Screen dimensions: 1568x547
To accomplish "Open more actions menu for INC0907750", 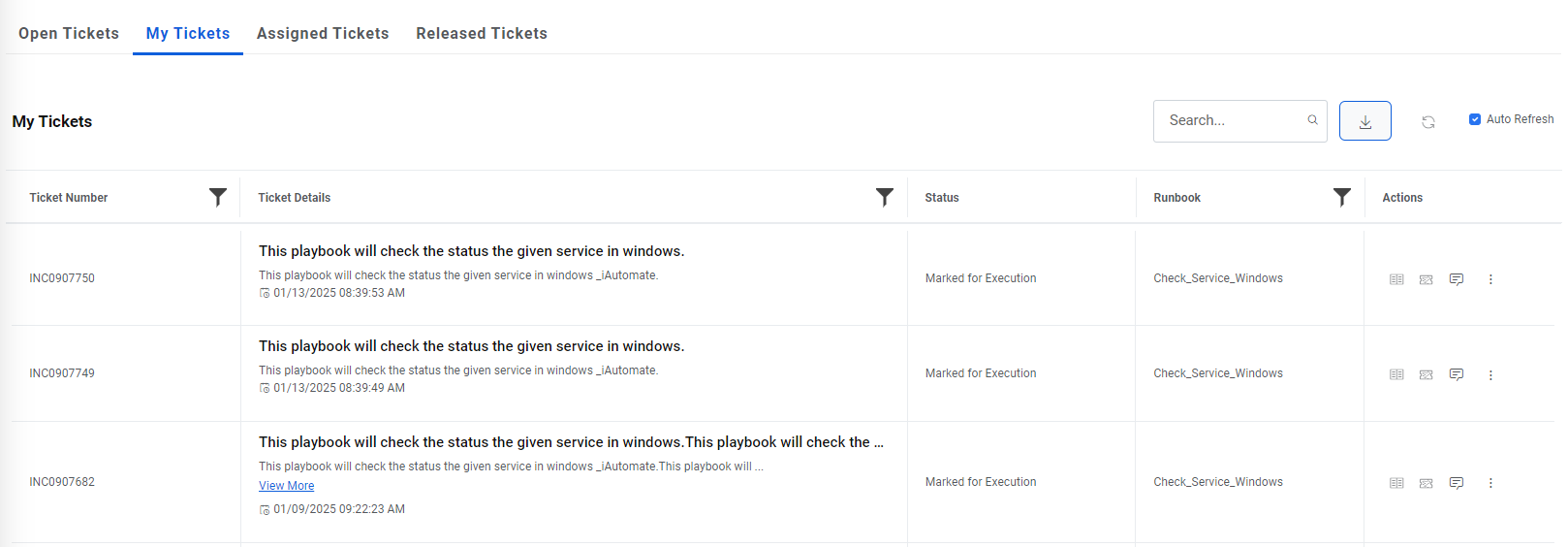I will coord(1490,279).
